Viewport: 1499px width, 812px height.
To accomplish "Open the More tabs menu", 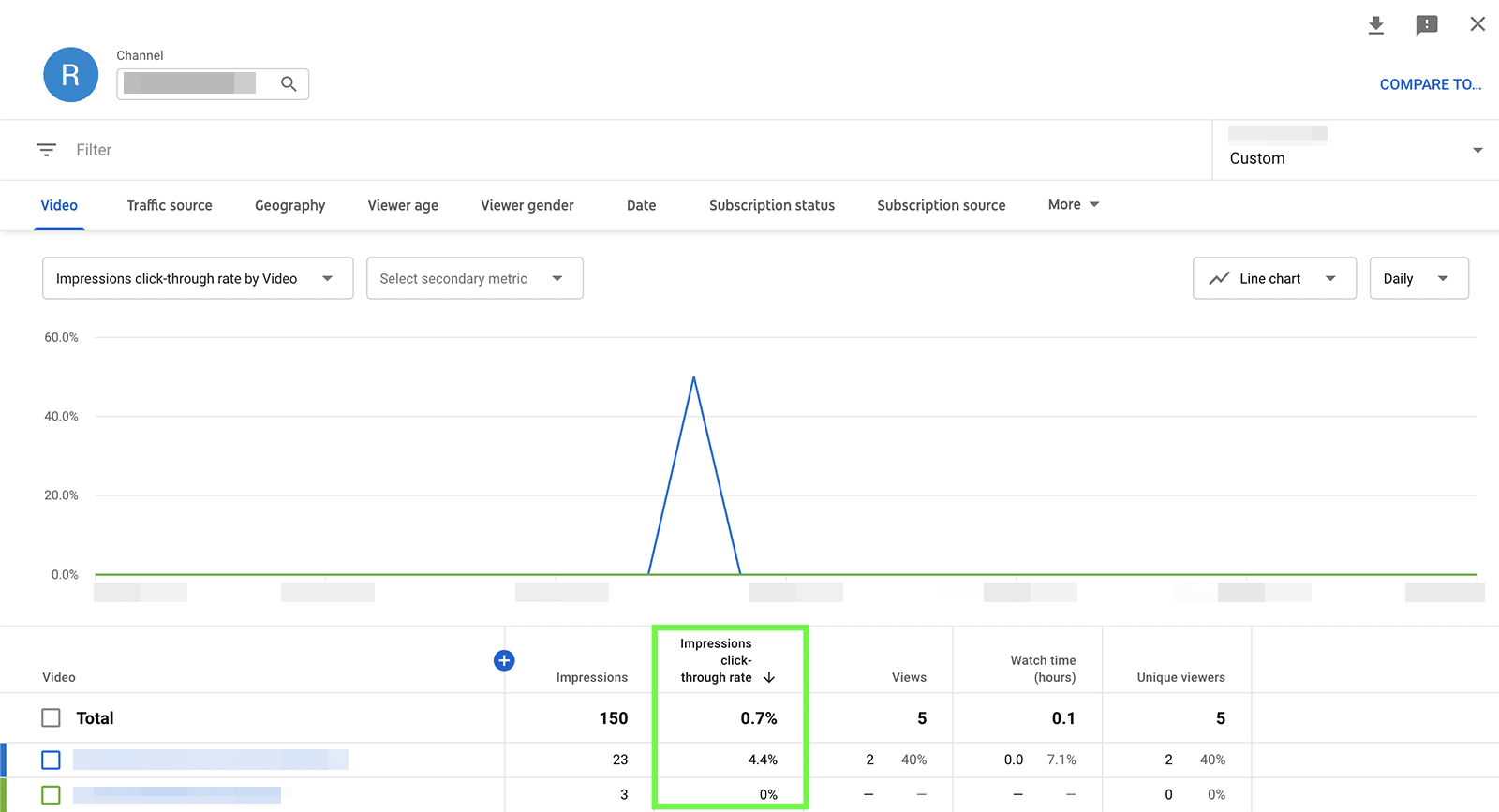I will [1073, 204].
